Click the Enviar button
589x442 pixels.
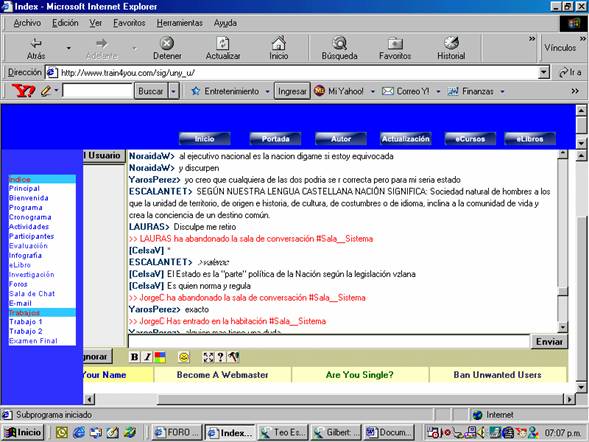pyautogui.click(x=549, y=342)
